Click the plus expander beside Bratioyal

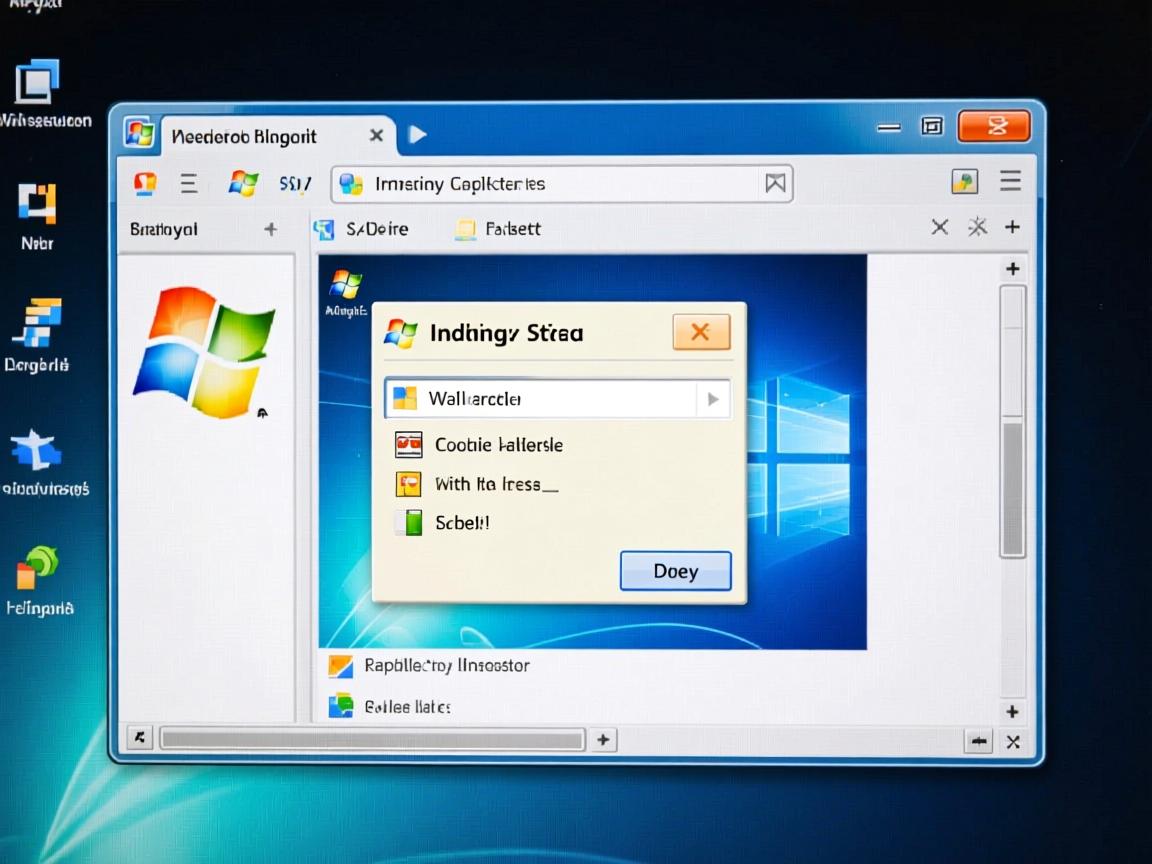(x=270, y=229)
